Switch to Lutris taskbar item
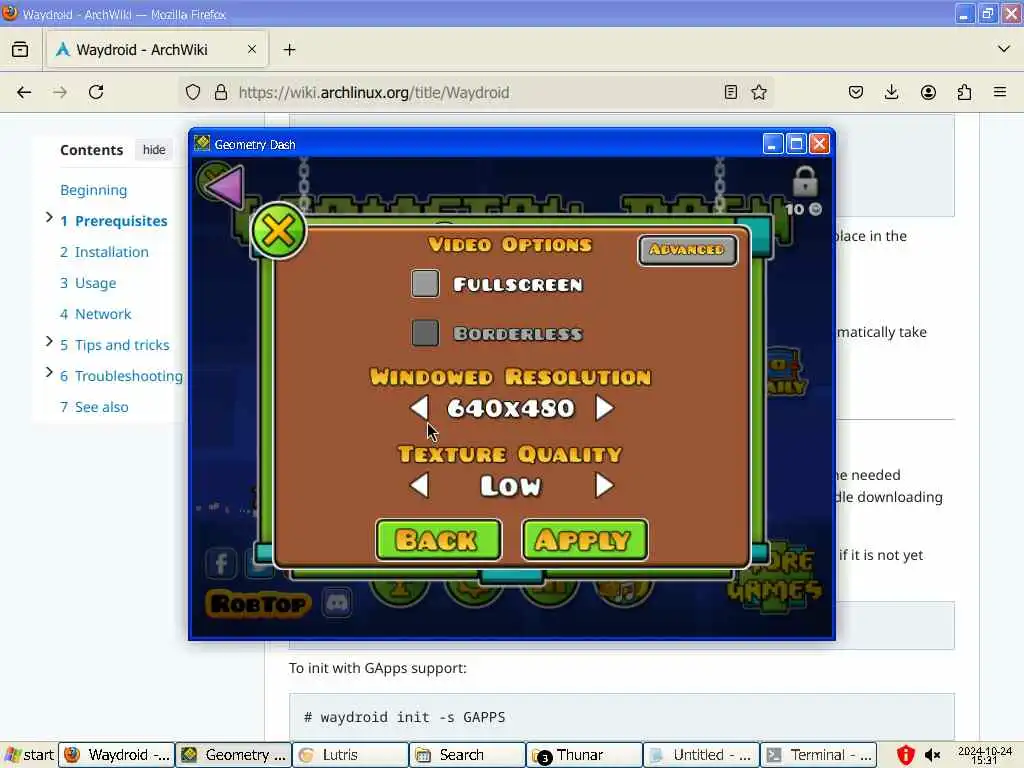 [x=351, y=755]
